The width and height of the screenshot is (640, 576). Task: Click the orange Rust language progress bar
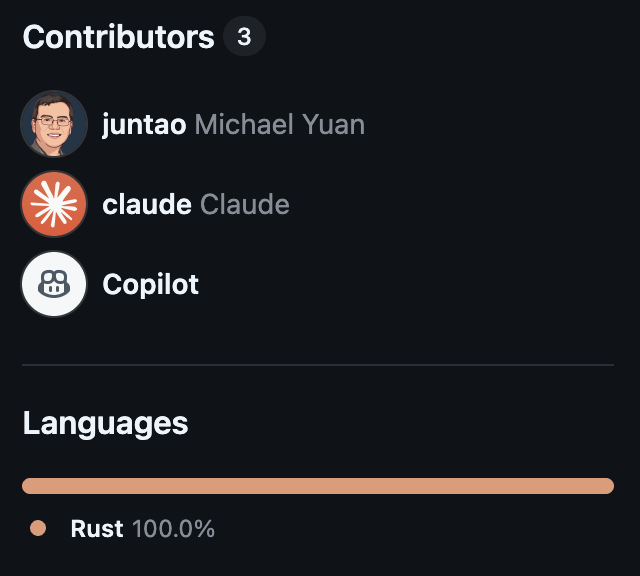click(318, 486)
